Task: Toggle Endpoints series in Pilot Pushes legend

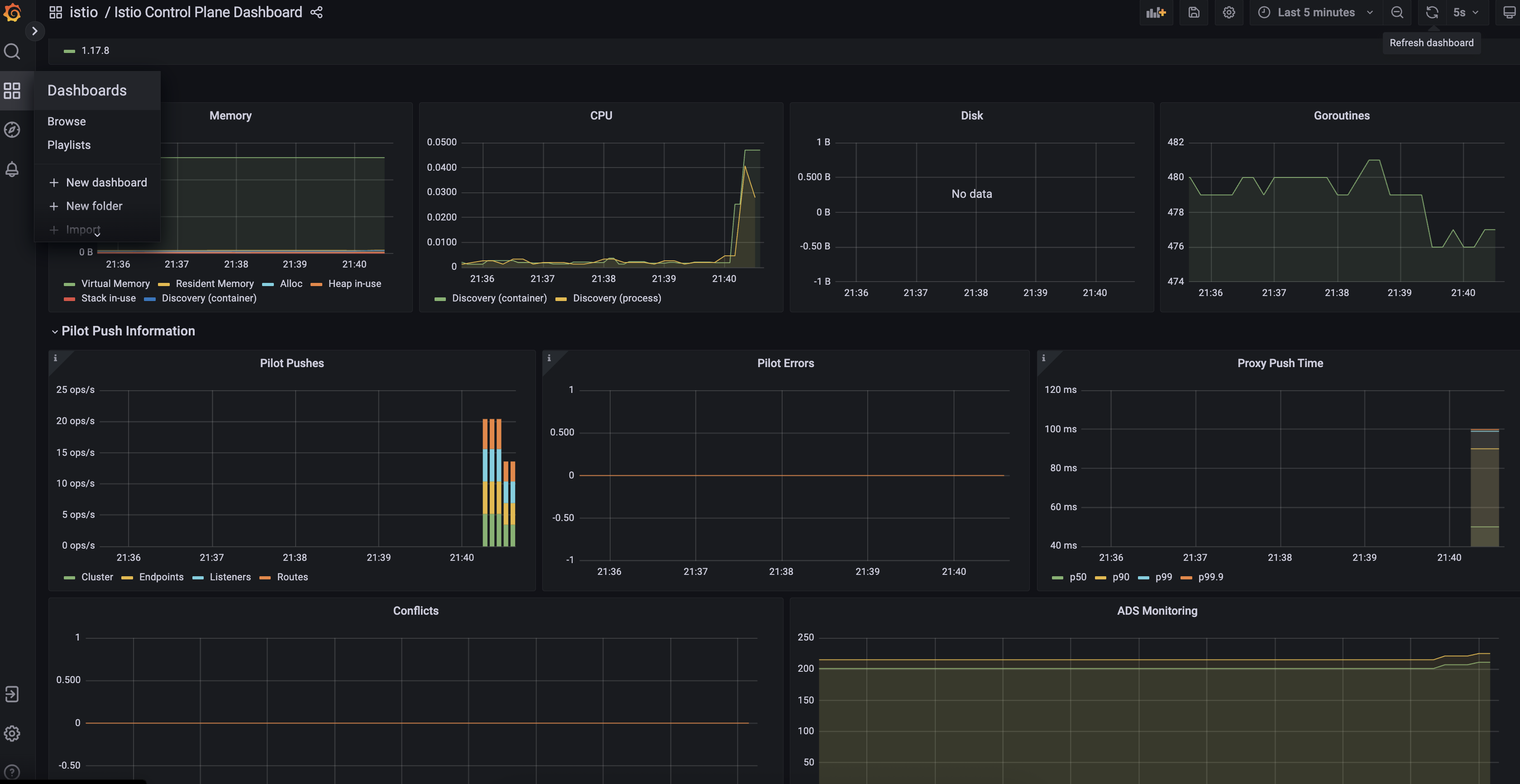Action: [161, 577]
